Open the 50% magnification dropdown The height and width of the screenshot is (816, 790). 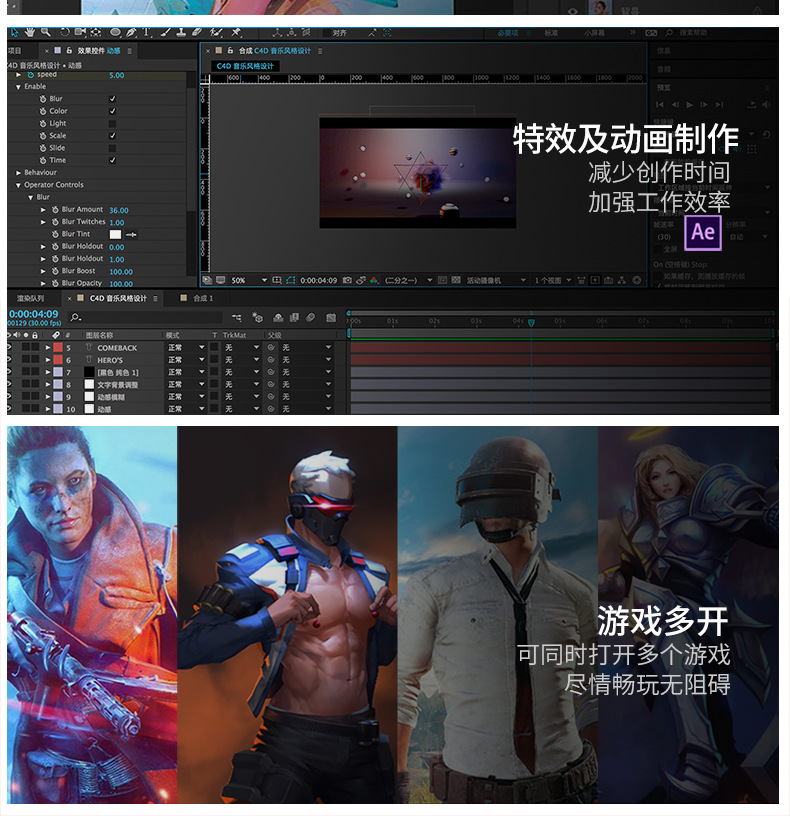pyautogui.click(x=249, y=280)
